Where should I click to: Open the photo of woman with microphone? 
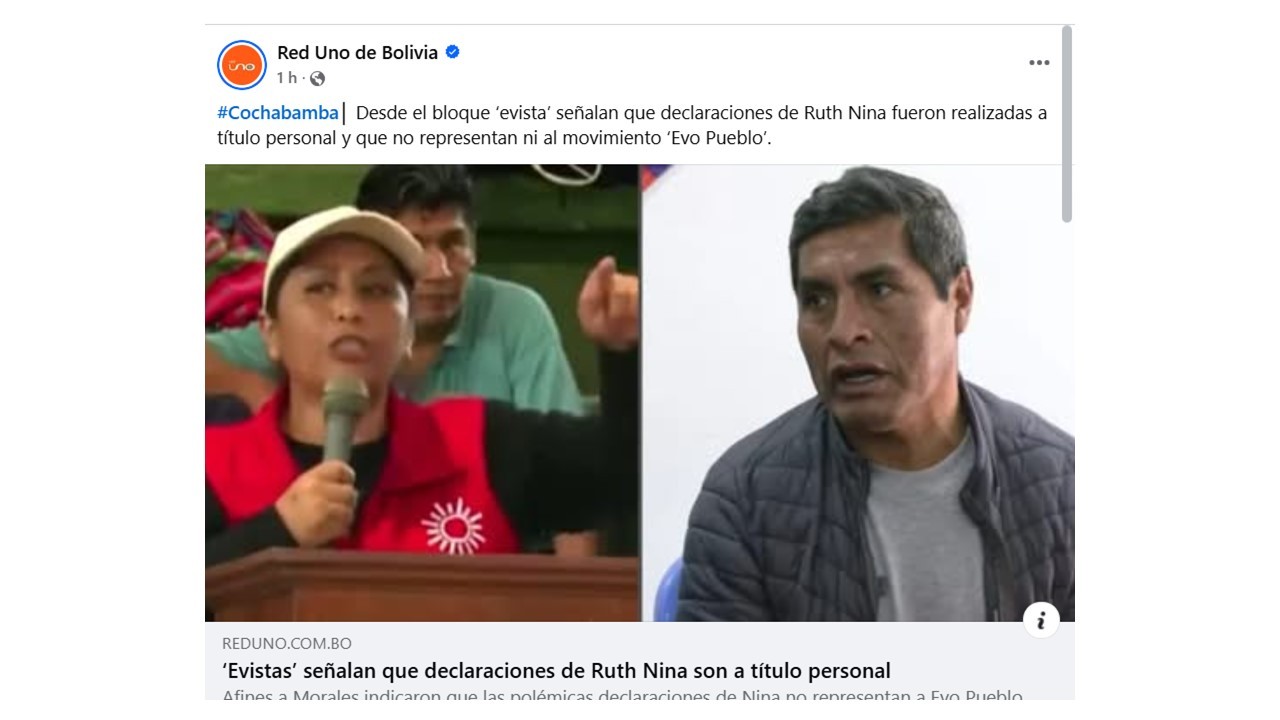(422, 393)
